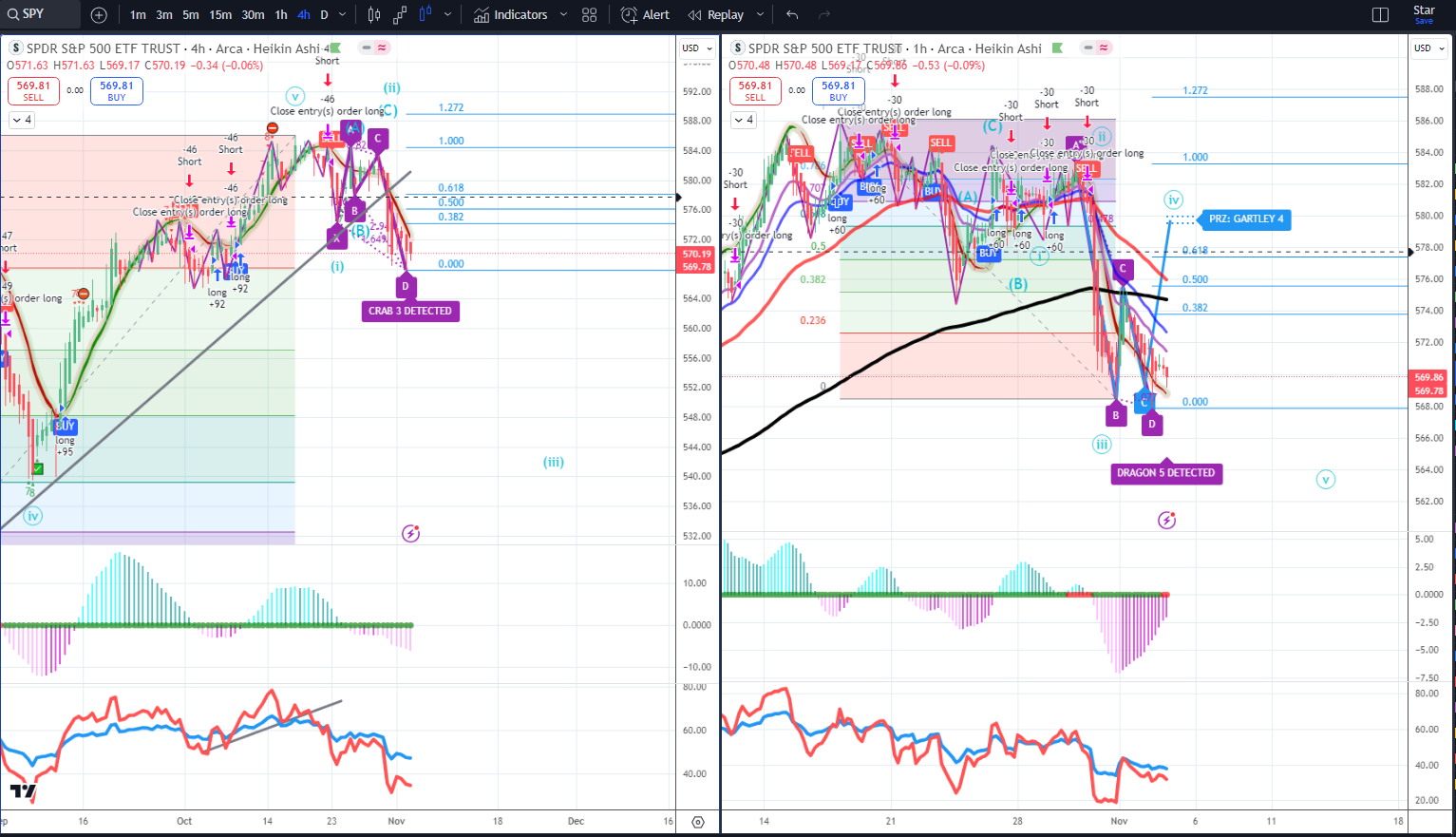The height and width of the screenshot is (837, 1456).
Task: Select the green BUY marker in the 1h chart's green zone
Action: [988, 253]
